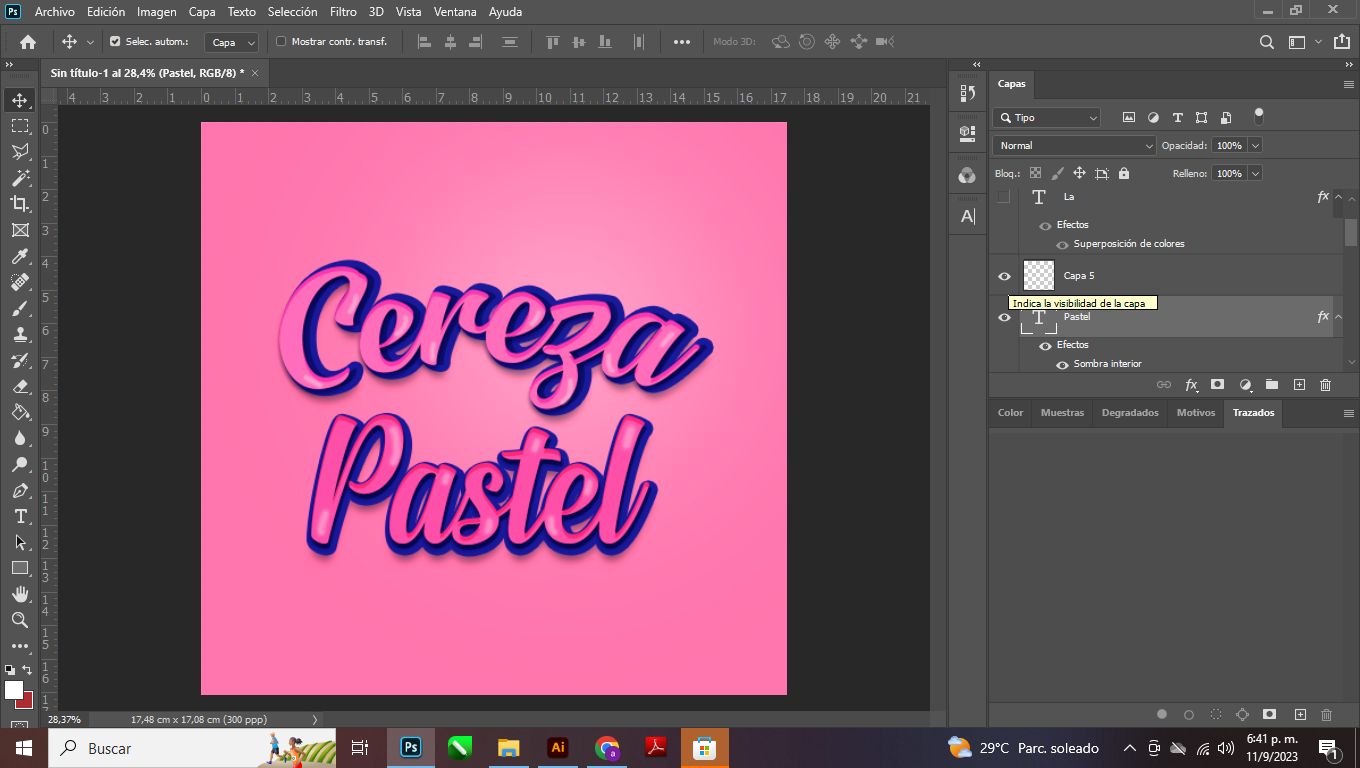Screen dimensions: 1360x768
Task: Toggle lock transparent pixels
Action: point(1035,173)
